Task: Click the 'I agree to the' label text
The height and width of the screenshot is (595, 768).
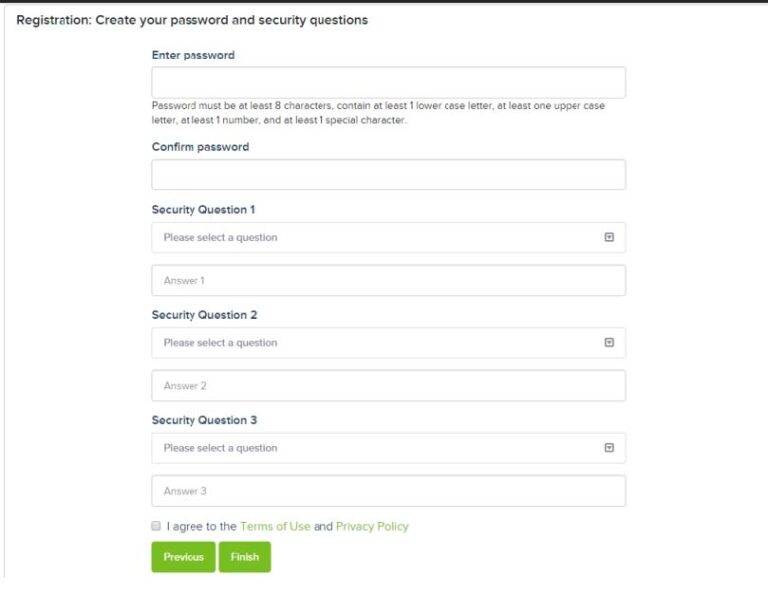Action: [x=201, y=526]
